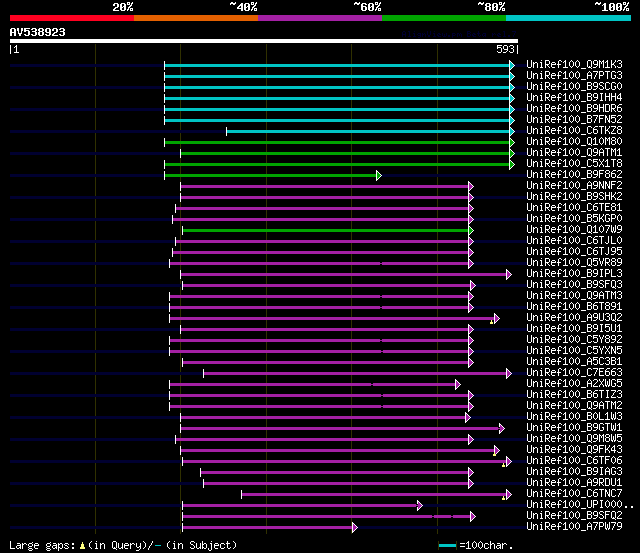Select the UniRef100_B9I5U1 label
The height and width of the screenshot is (553, 640).
tap(574, 329)
